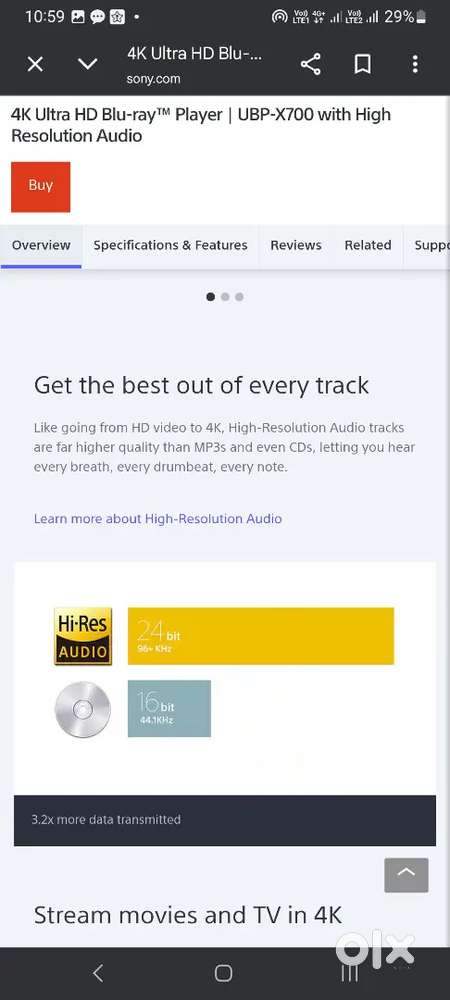This screenshot has height=1000, width=450.
Task: Select the first carousel dot
Action: [210, 297]
